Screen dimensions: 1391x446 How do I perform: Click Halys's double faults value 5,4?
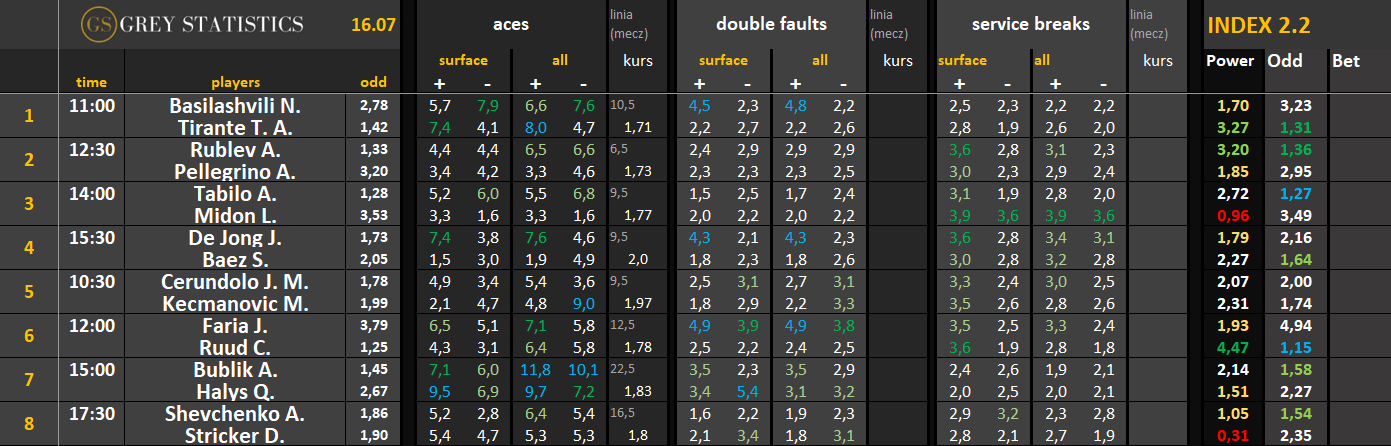[747, 391]
